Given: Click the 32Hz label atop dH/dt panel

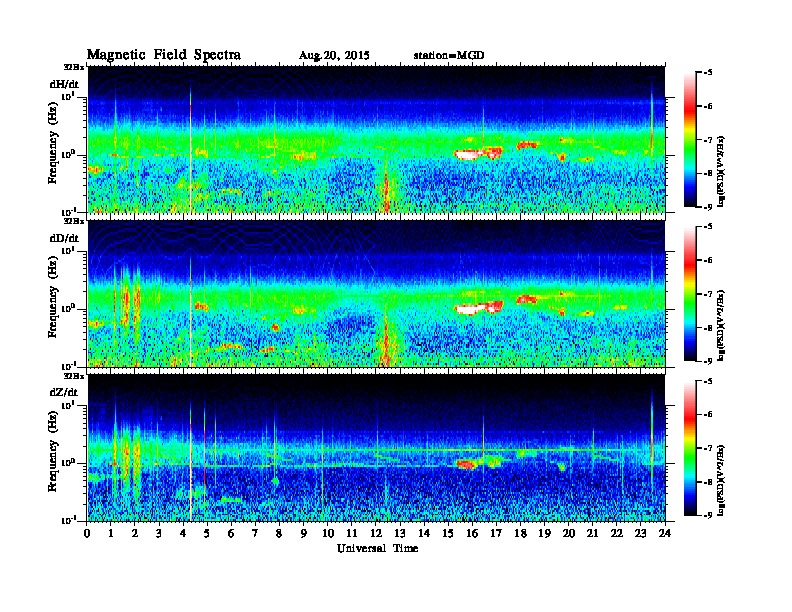Looking at the screenshot, I should pyautogui.click(x=73, y=67).
